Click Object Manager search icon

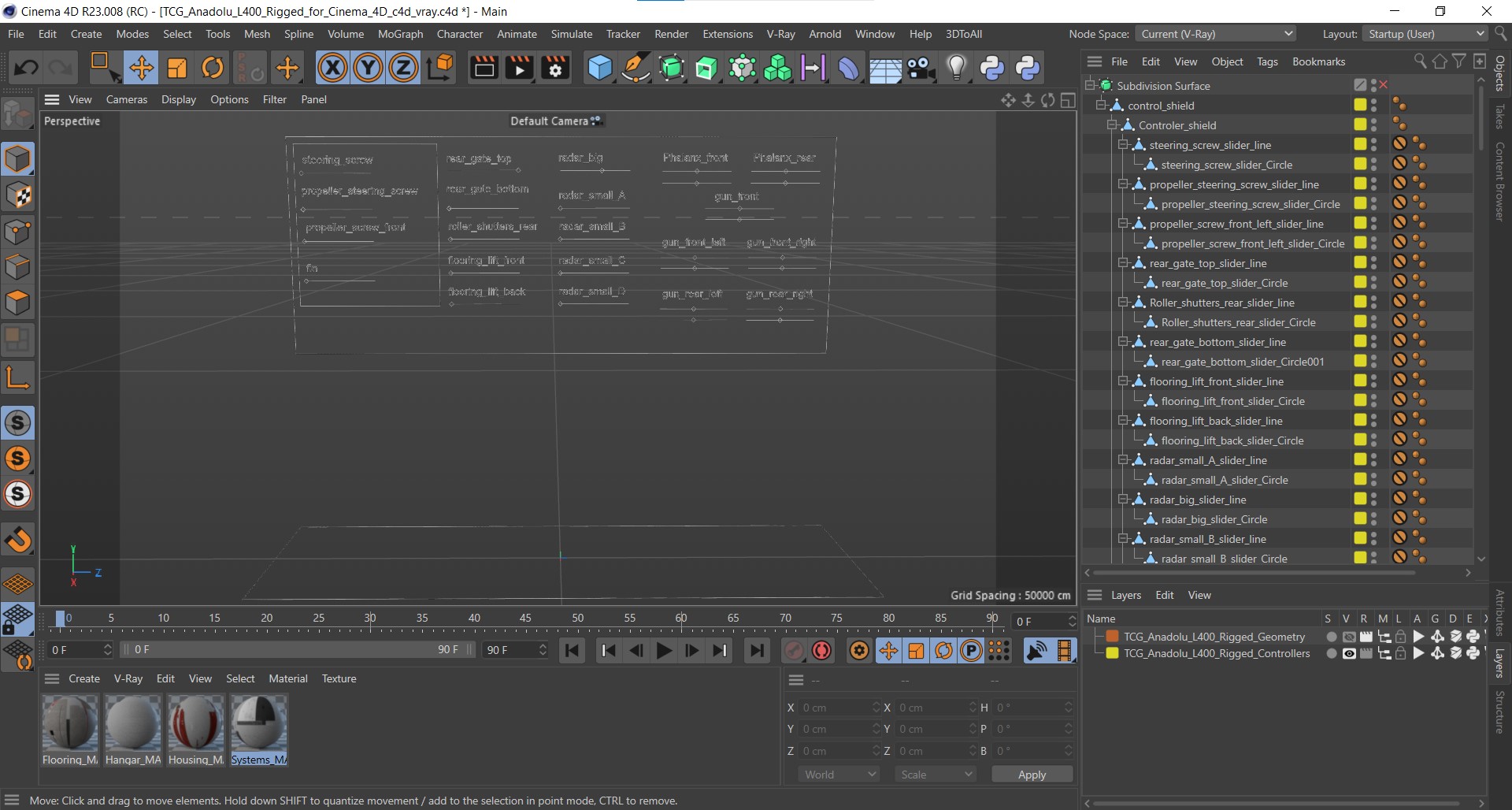[x=1420, y=61]
